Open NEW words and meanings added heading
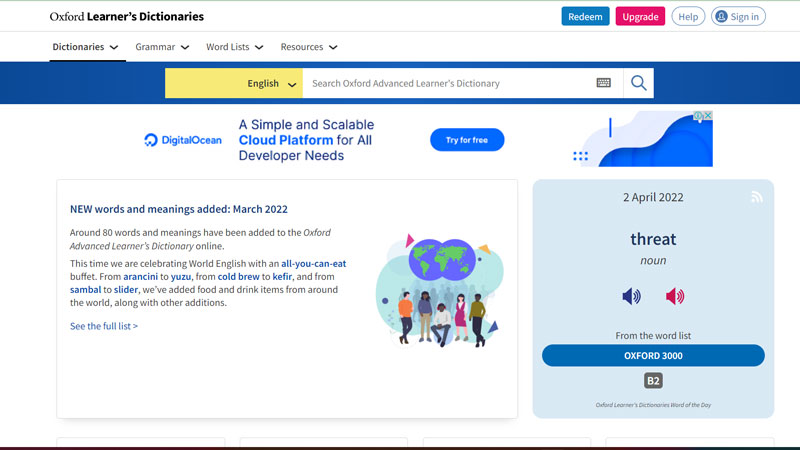Screen dimensions: 800x450 click(179, 209)
